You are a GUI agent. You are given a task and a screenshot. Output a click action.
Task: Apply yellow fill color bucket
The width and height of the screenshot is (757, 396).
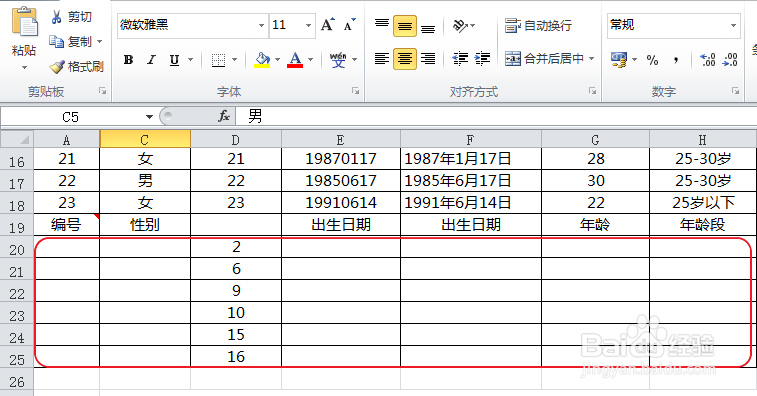tap(262, 60)
